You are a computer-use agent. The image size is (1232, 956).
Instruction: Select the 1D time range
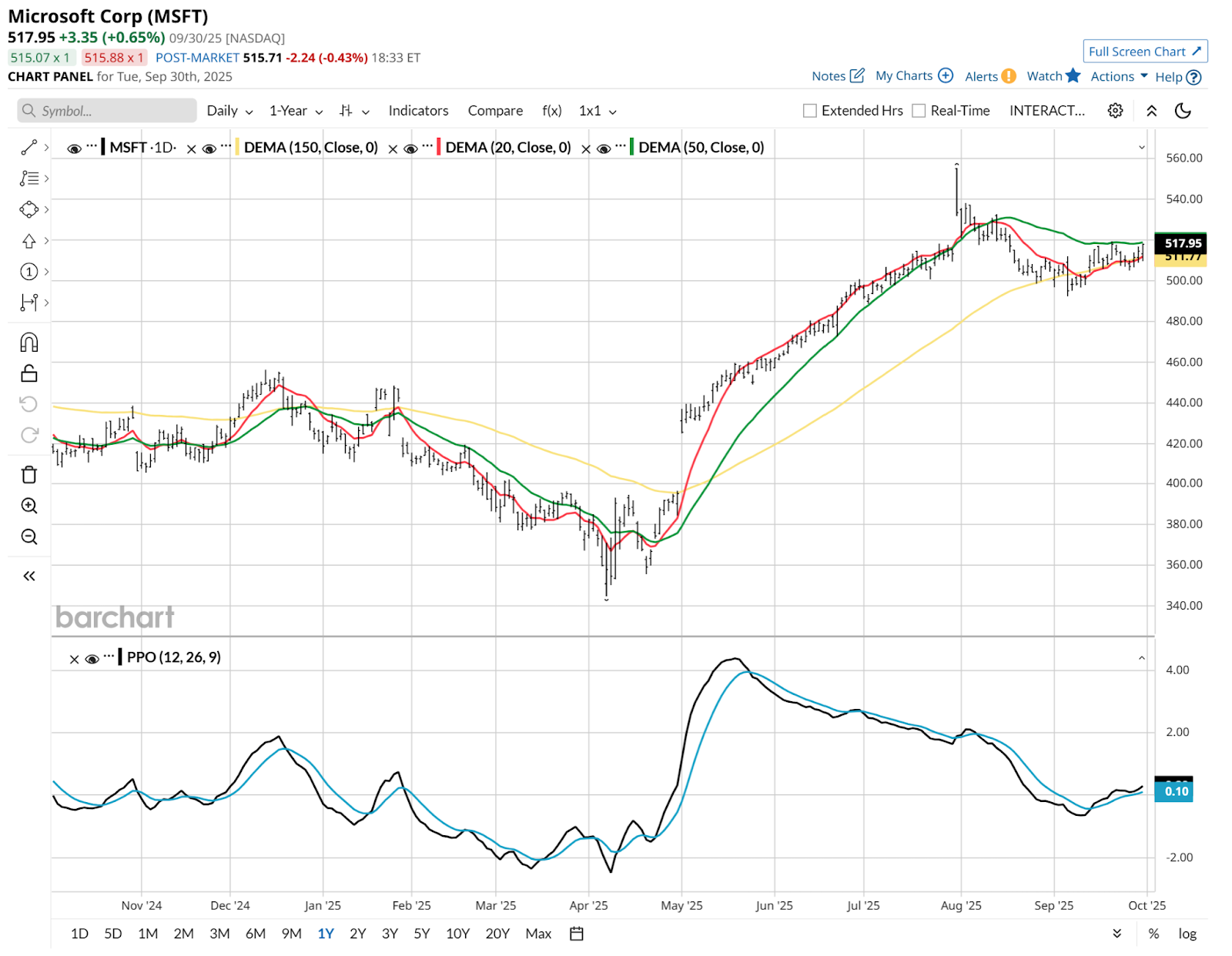(x=79, y=934)
